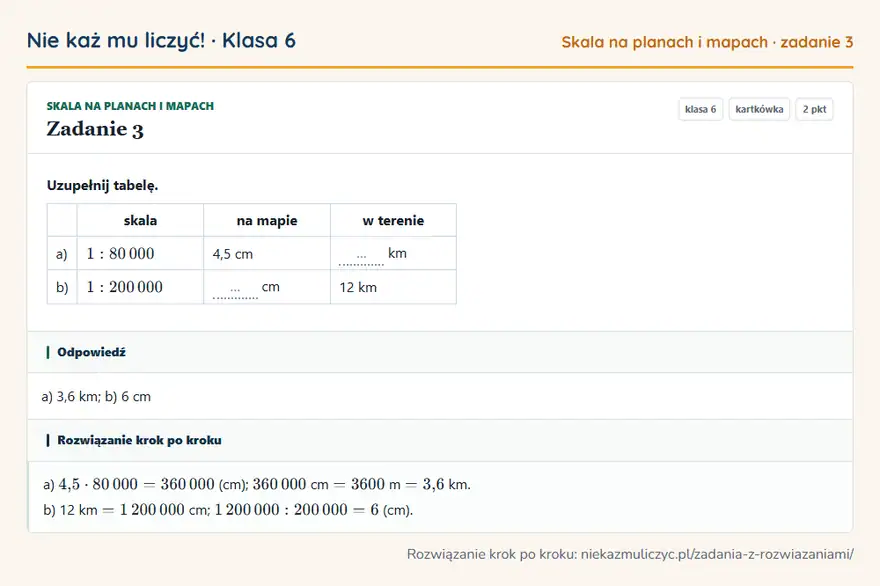
Task: Click the instruction 'Uzupełnij tabelę.'
Action: [x=102, y=185]
